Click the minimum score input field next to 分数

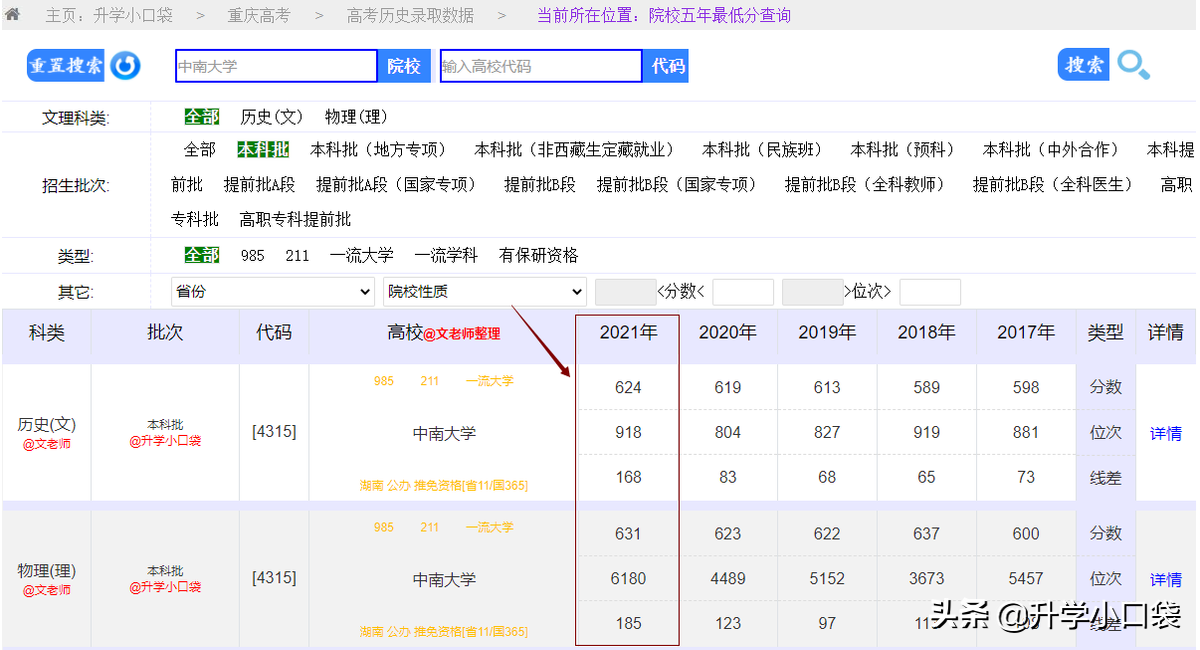[625, 291]
